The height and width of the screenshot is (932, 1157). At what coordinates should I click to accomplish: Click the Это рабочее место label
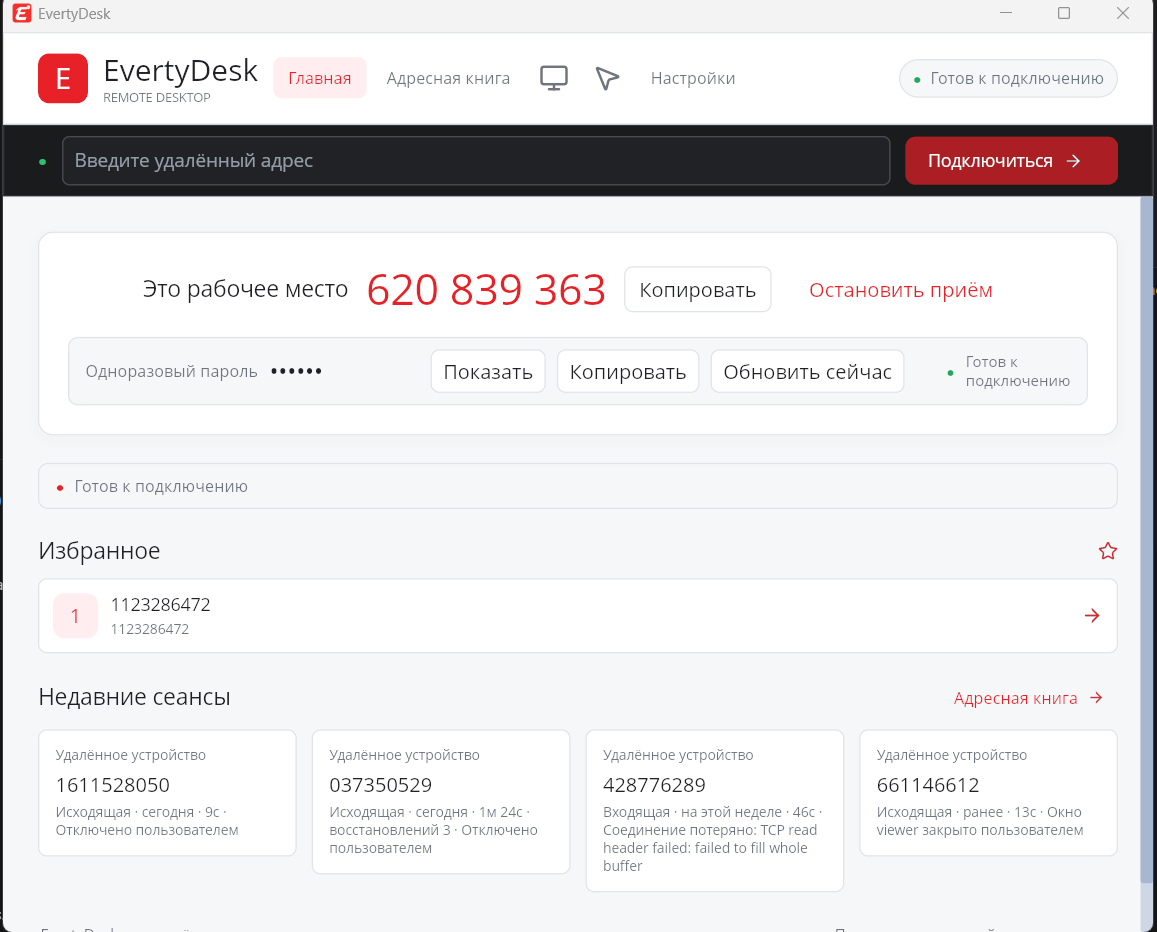coord(245,289)
